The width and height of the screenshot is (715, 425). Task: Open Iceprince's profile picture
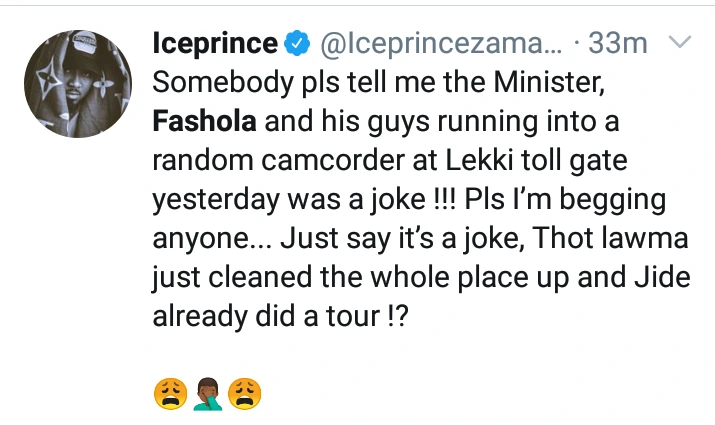(x=78, y=84)
